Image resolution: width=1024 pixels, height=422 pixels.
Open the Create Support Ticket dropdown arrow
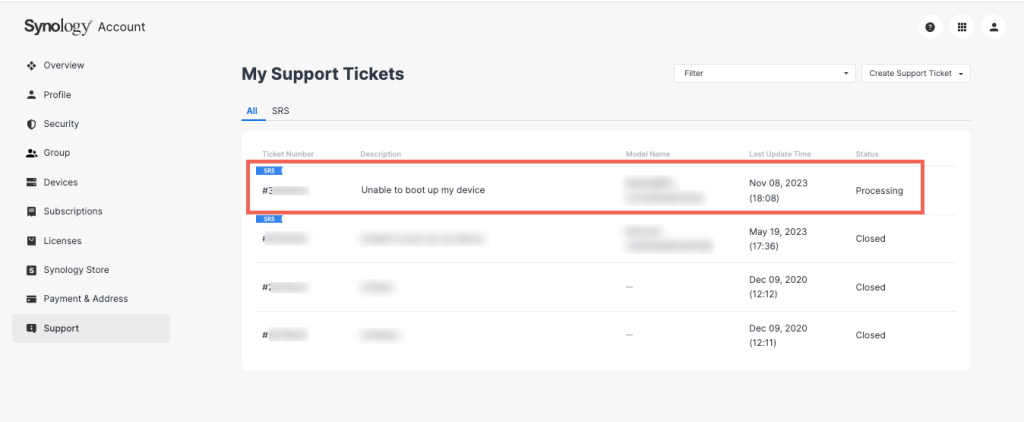(961, 74)
